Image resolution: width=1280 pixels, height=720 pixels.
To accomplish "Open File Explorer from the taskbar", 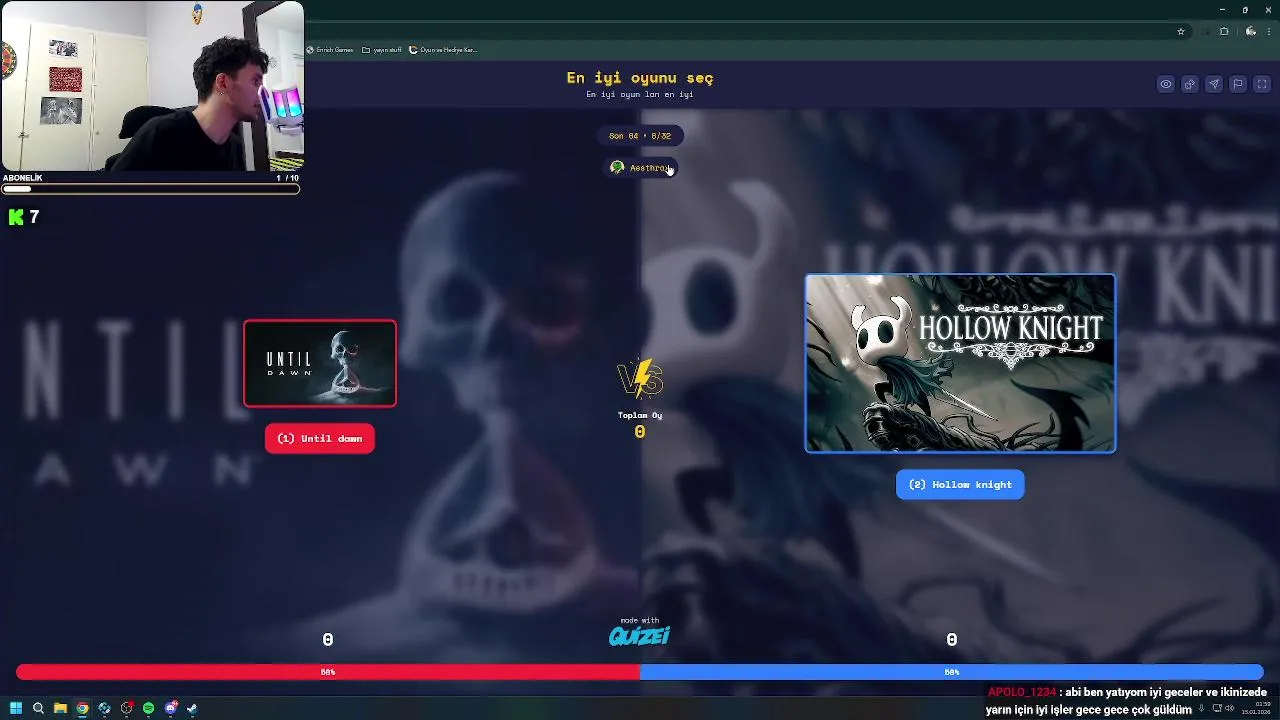I will pos(60,708).
